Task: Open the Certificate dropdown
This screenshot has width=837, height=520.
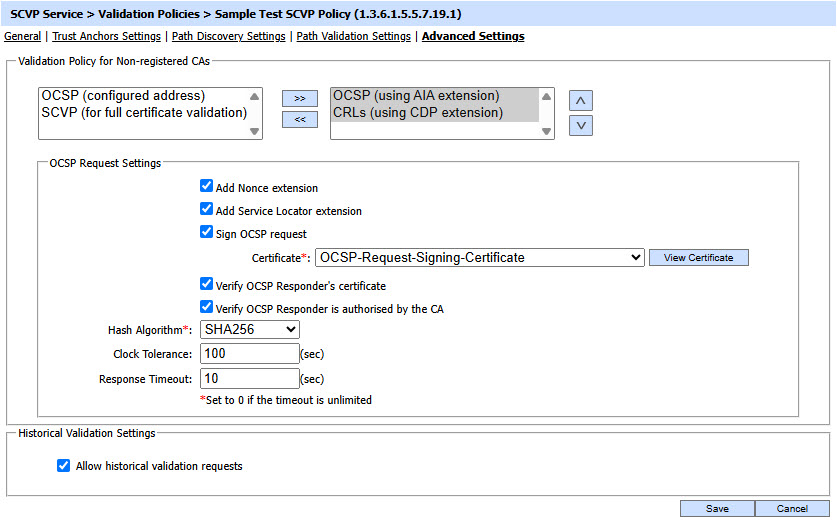Action: pos(479,258)
